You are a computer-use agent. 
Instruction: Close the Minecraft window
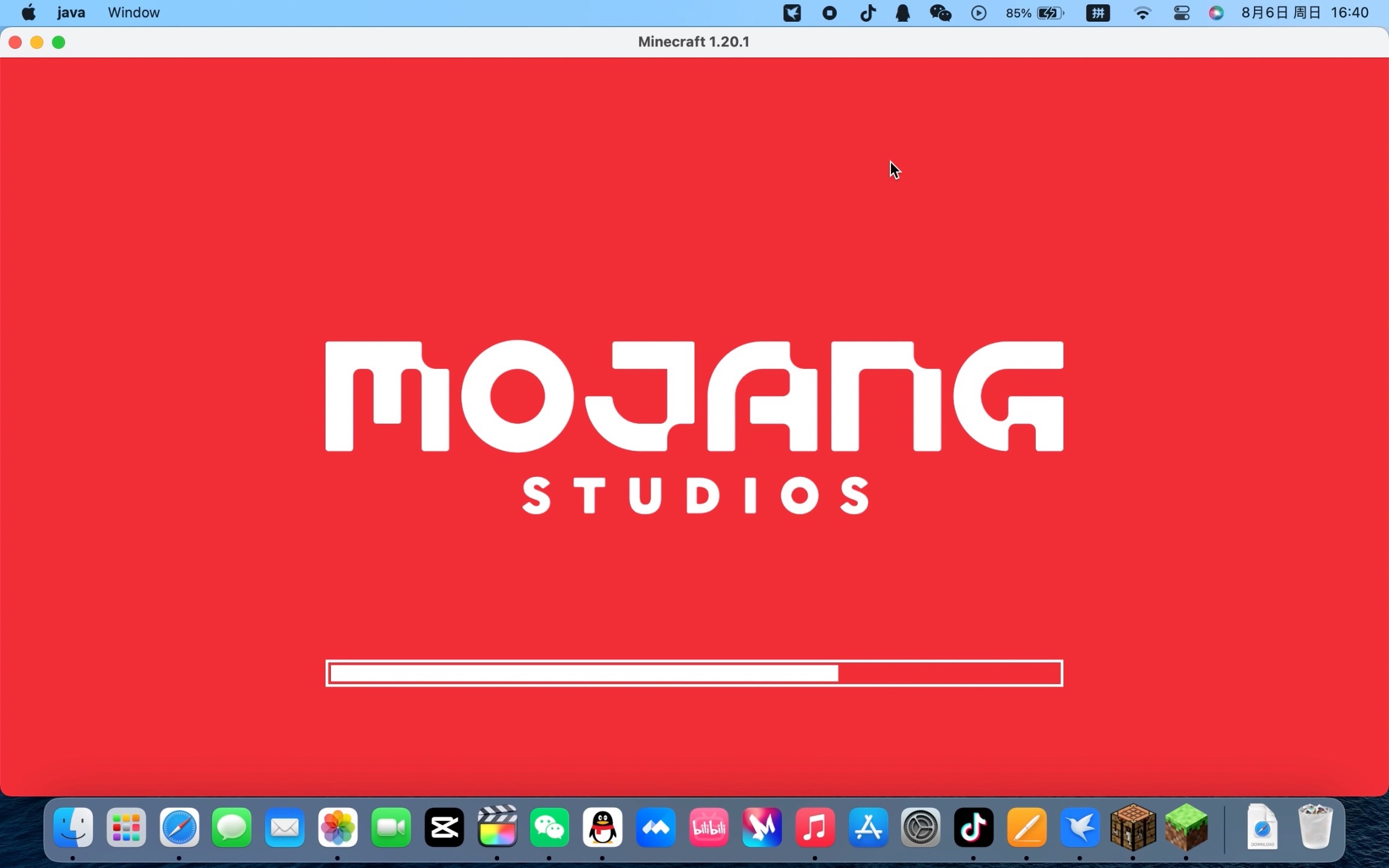tap(15, 42)
